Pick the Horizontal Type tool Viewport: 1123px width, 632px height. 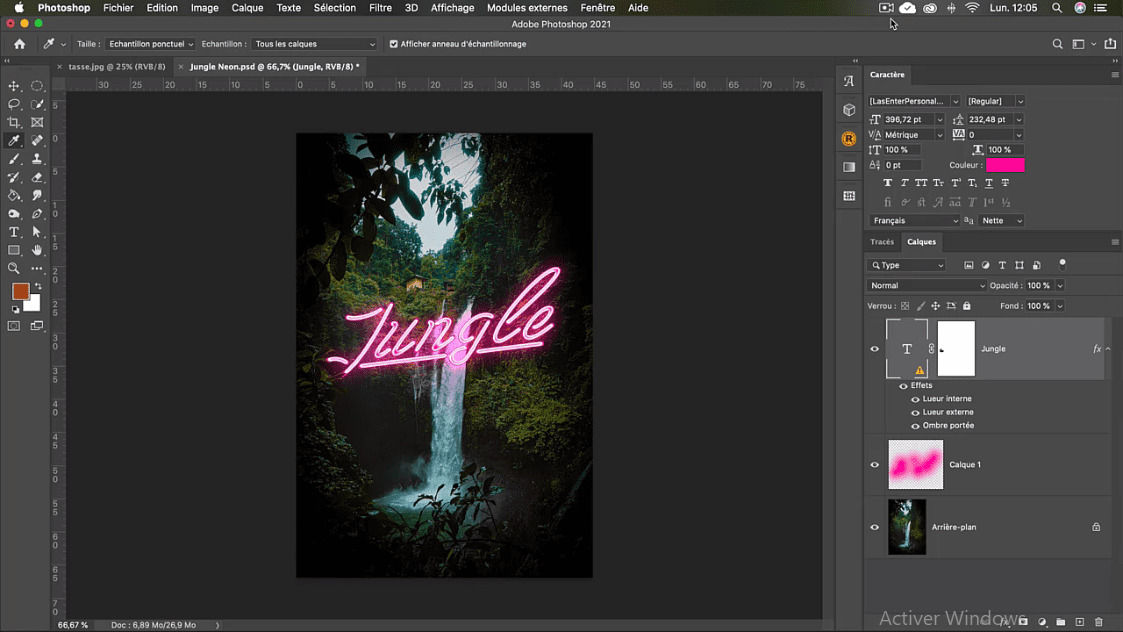pos(14,232)
